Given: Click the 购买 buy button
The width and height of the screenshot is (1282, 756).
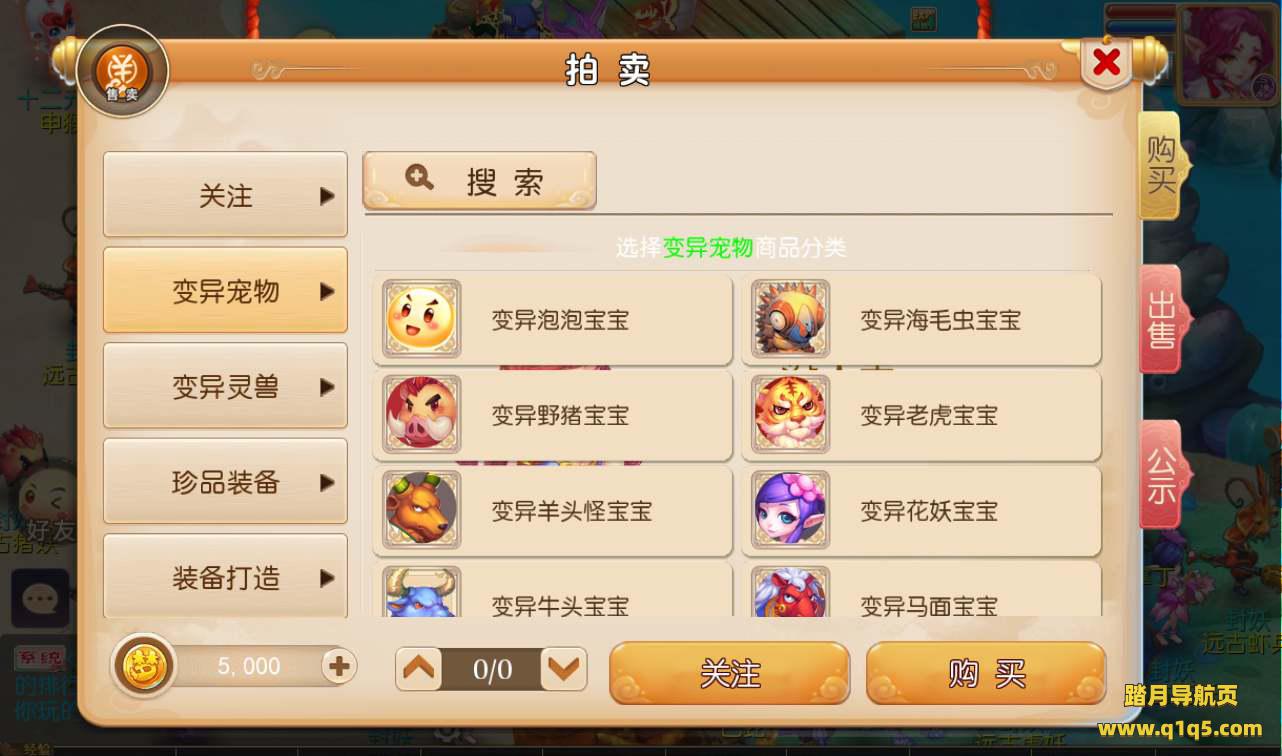Looking at the screenshot, I should point(986,673).
